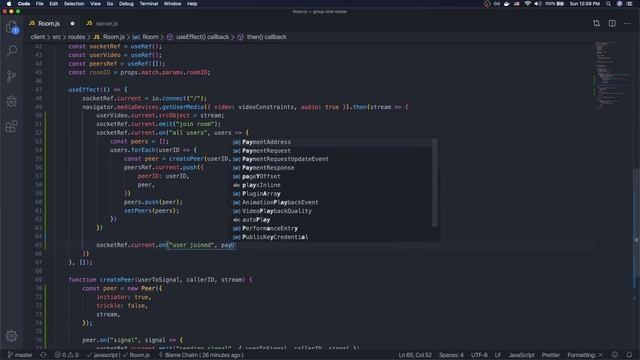Open the Debug menu
The height and width of the screenshot is (360, 640).
click(x=126, y=4)
